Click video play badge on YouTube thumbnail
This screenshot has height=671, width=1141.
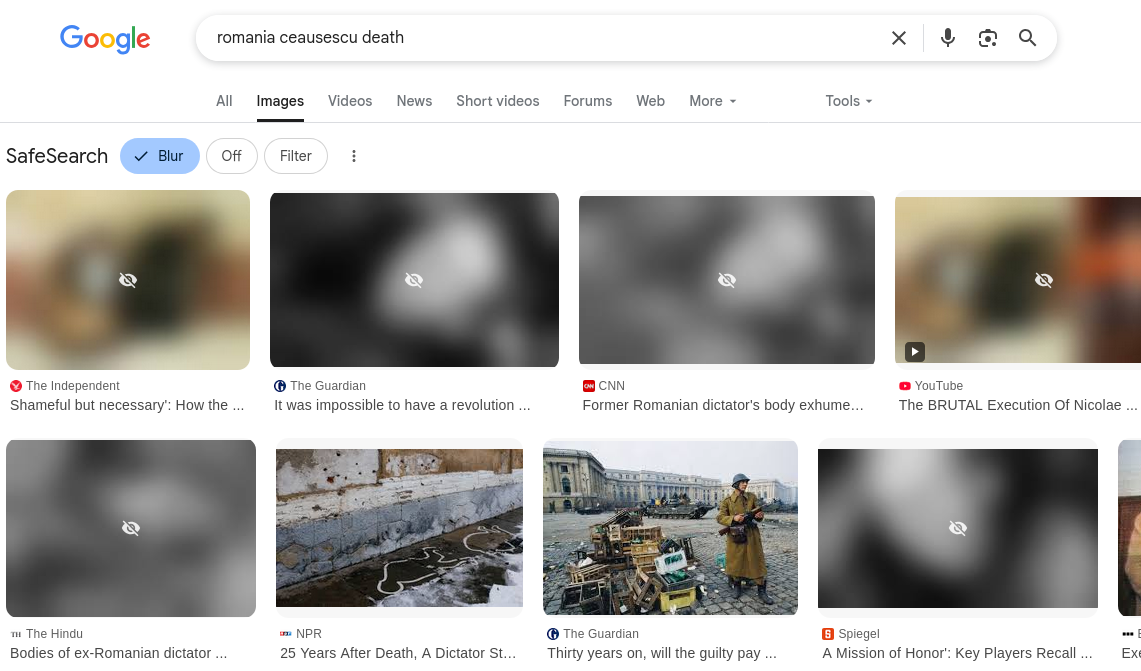pyautogui.click(x=915, y=352)
